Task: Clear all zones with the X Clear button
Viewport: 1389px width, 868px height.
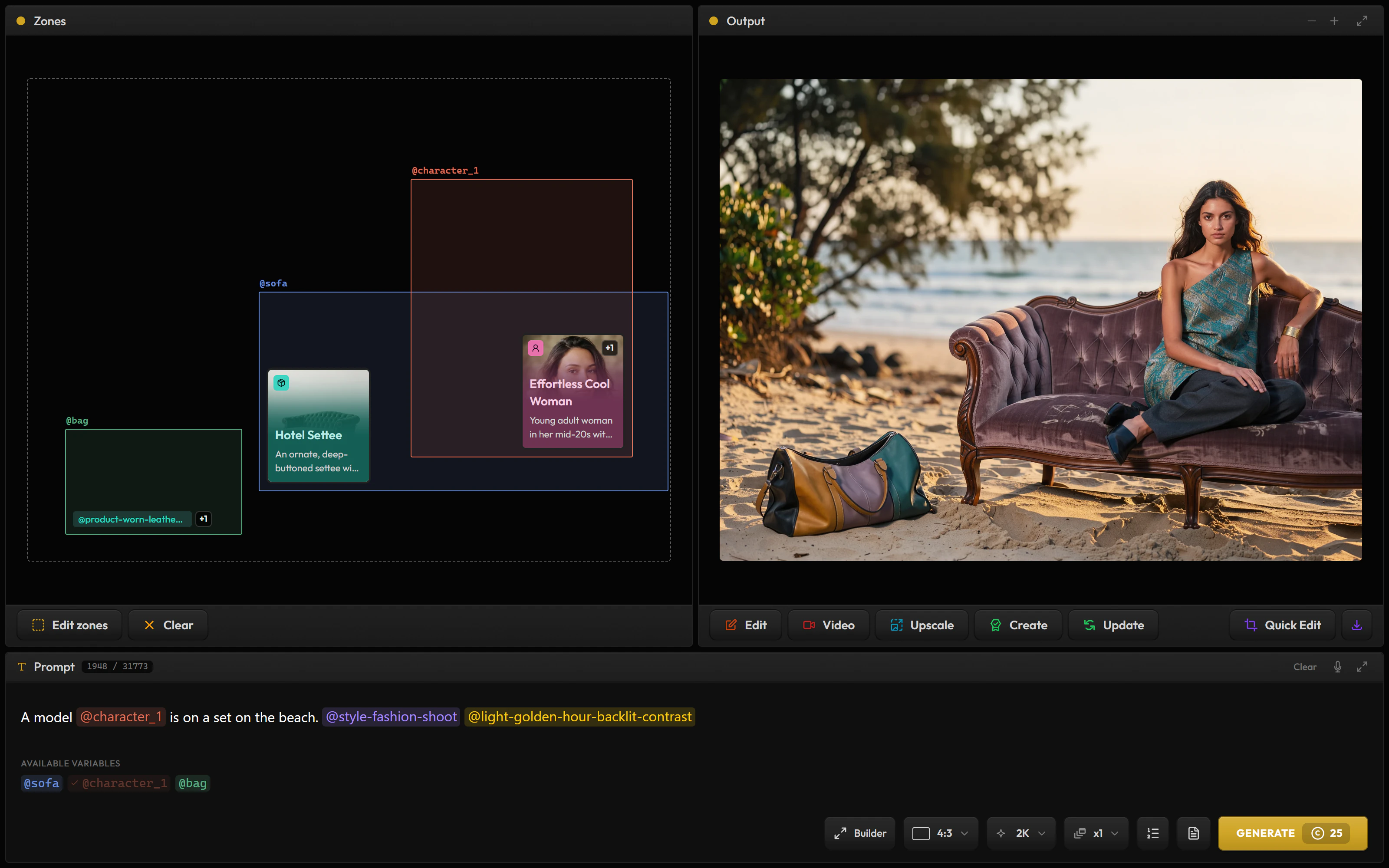Action: coord(168,625)
